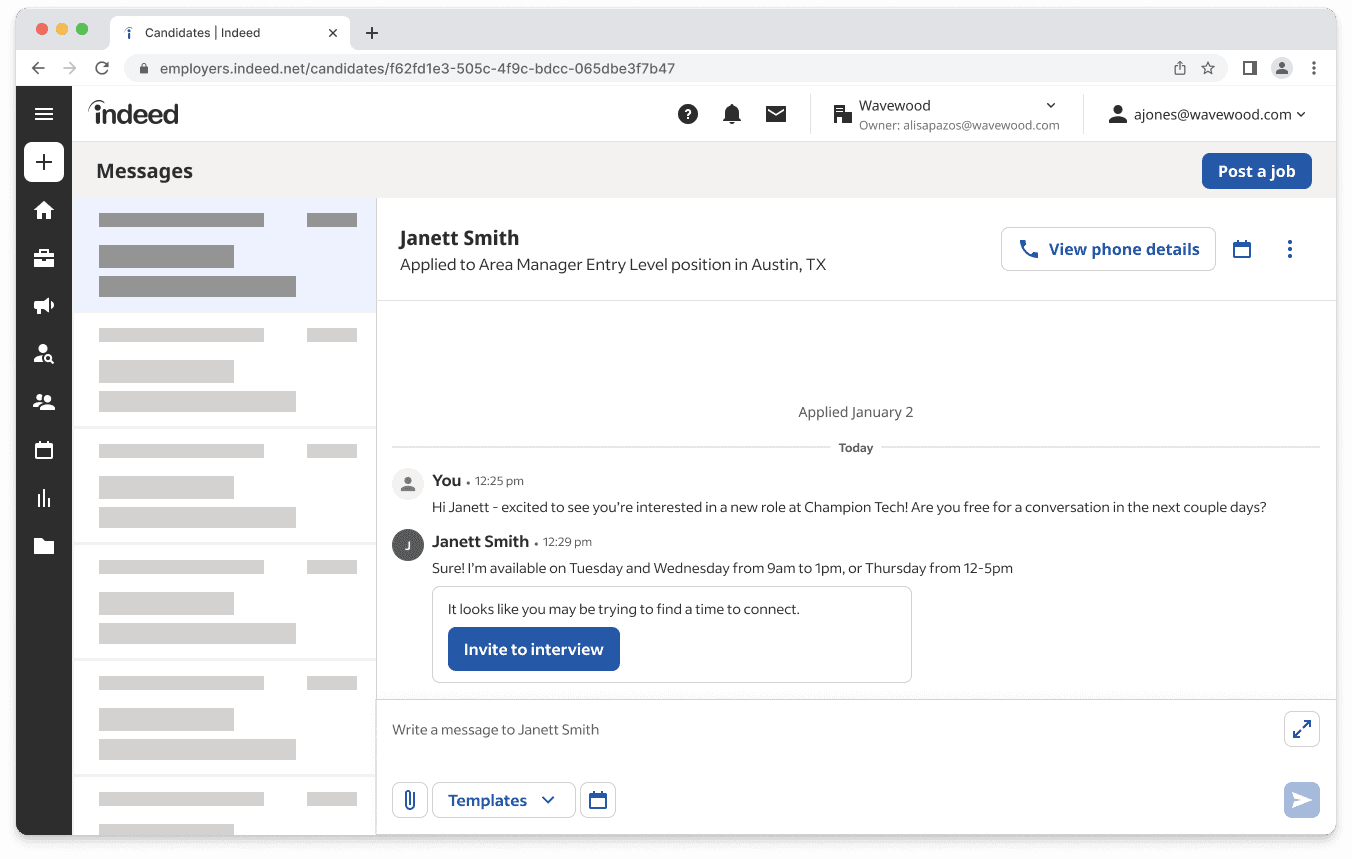Open the three-dot more options menu for Janett Smith
The width and height of the screenshot is (1352, 859).
[x=1290, y=249]
